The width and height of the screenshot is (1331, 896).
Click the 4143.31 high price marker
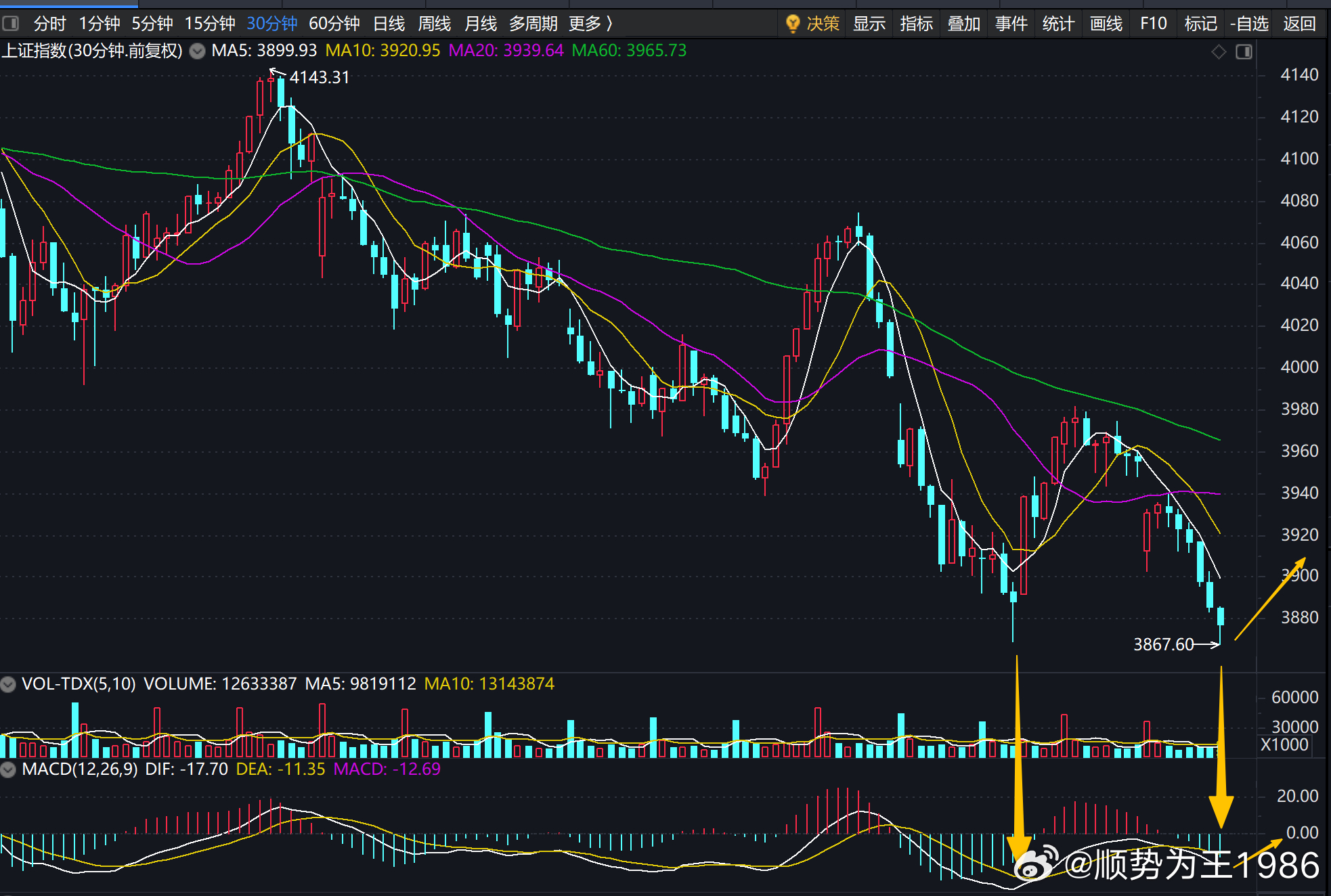click(x=319, y=77)
